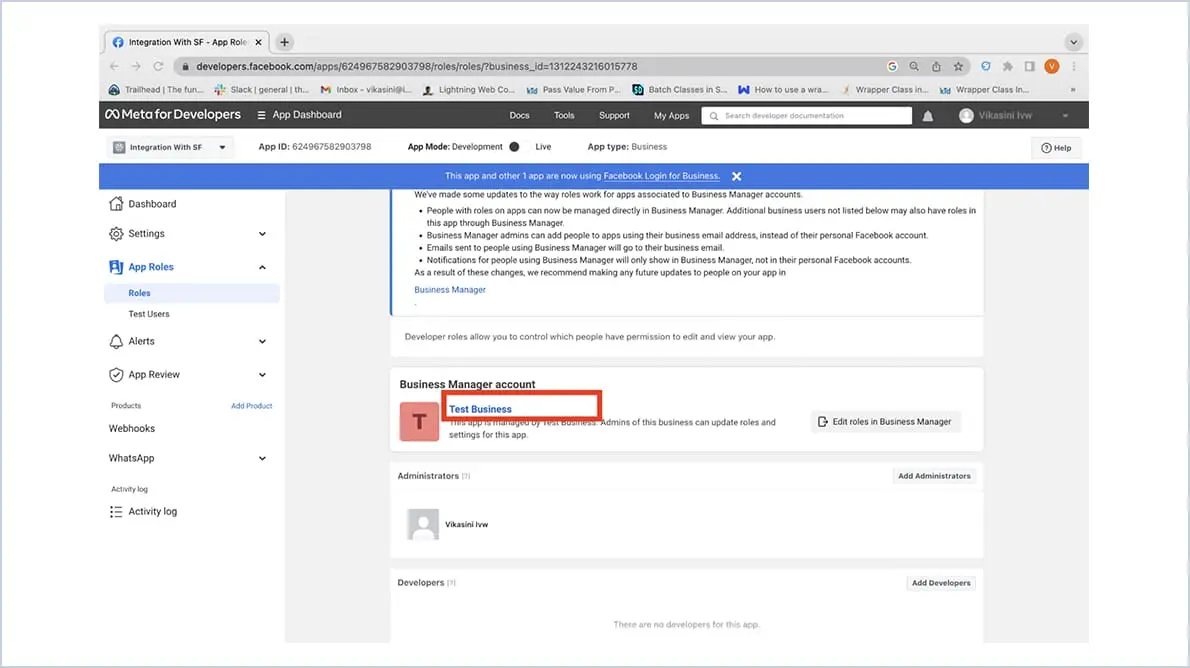The width and height of the screenshot is (1190, 668).
Task: Open the Docs menu
Action: click(519, 115)
